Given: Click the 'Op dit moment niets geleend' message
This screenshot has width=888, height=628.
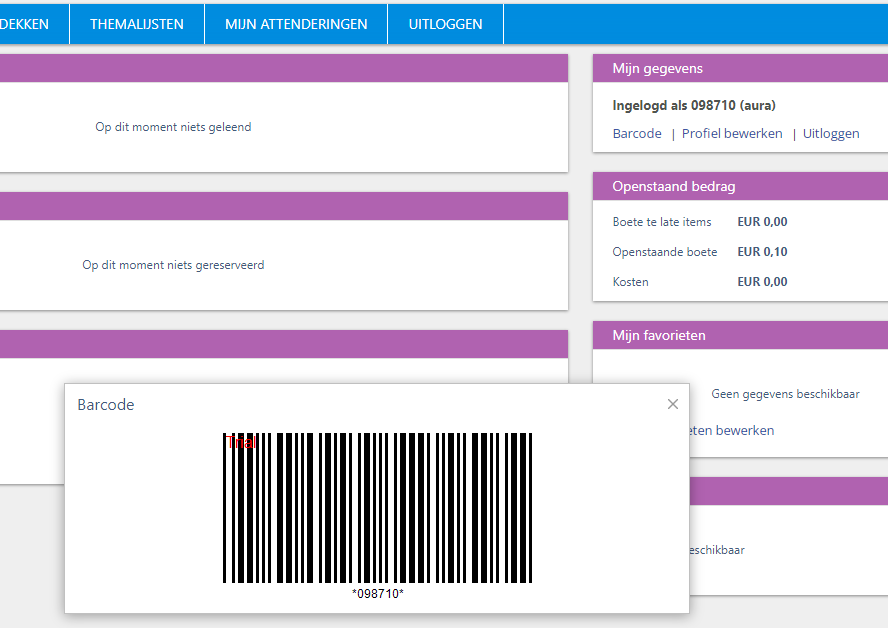Looking at the screenshot, I should click(x=173, y=127).
